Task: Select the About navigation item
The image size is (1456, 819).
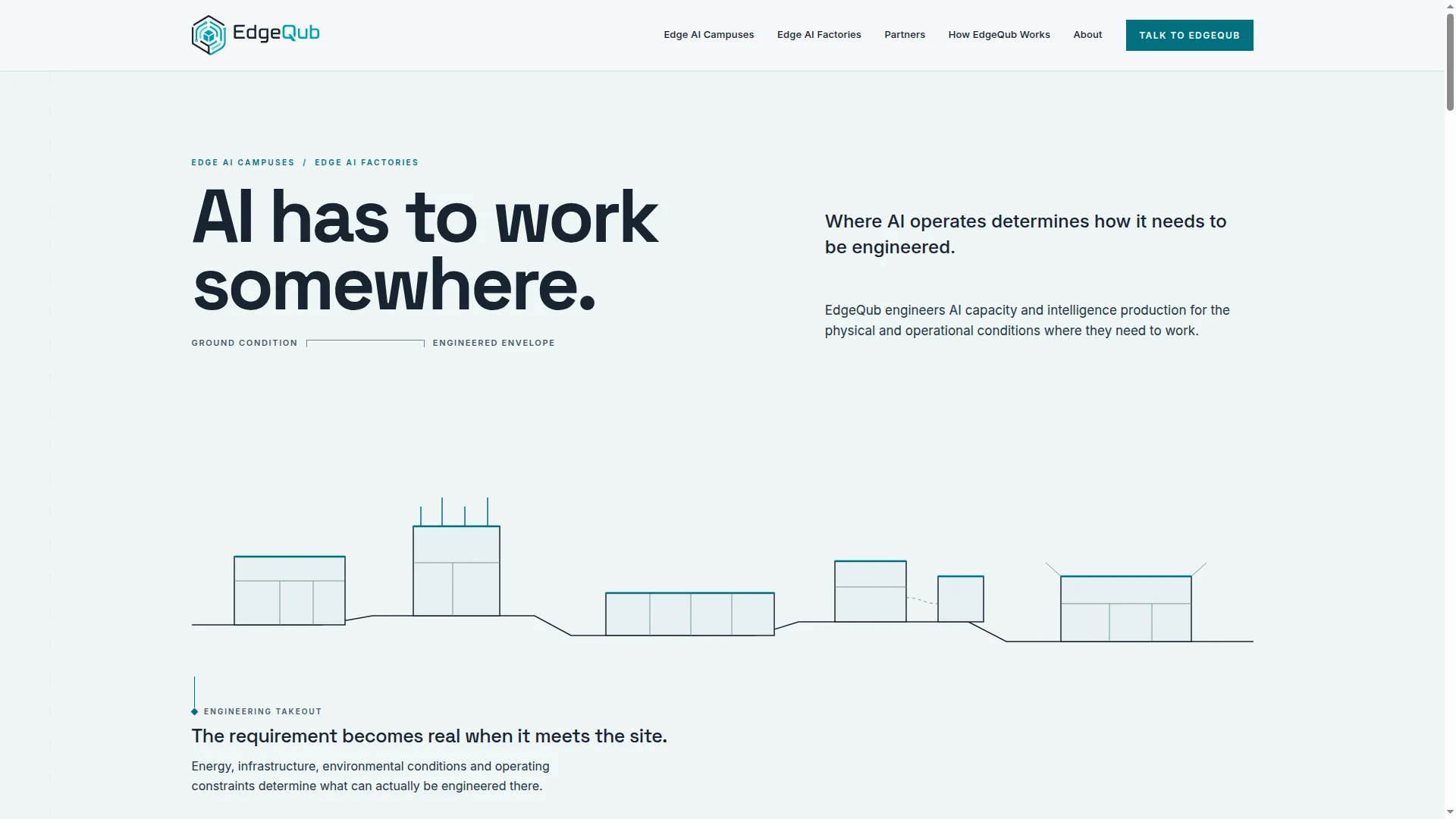Action: tap(1087, 35)
